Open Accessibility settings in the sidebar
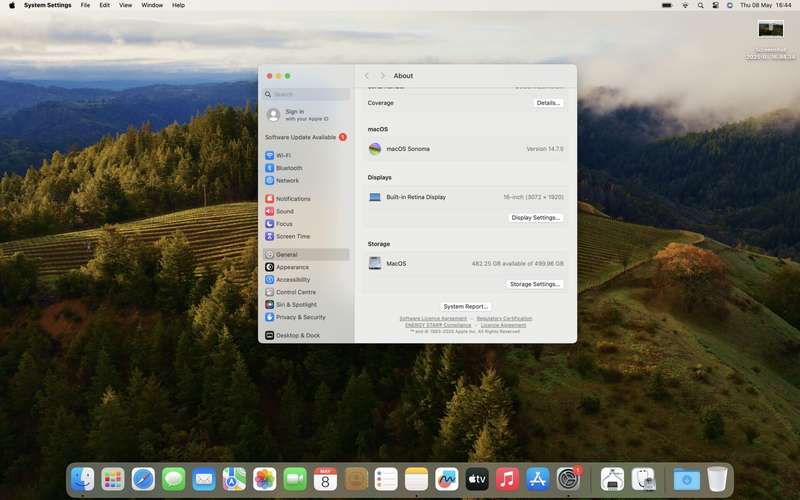Image resolution: width=800 pixels, height=500 pixels. pyautogui.click(x=306, y=280)
